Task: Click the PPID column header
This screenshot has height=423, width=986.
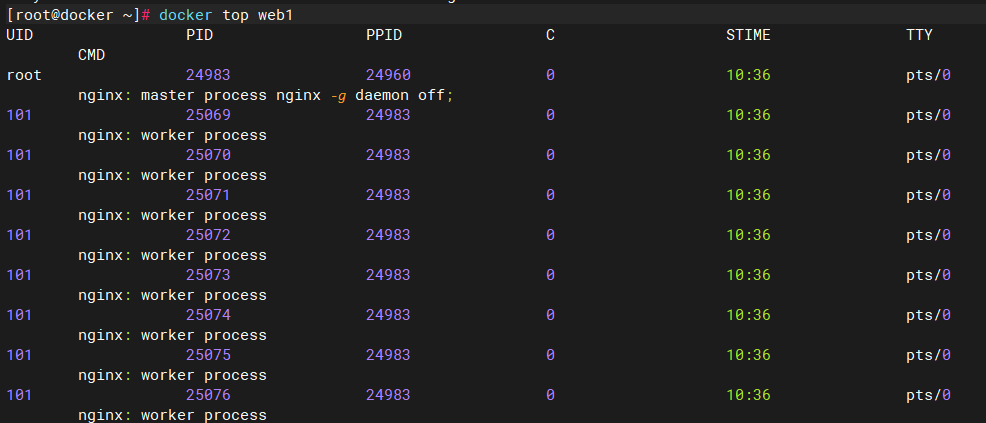Action: [x=384, y=35]
